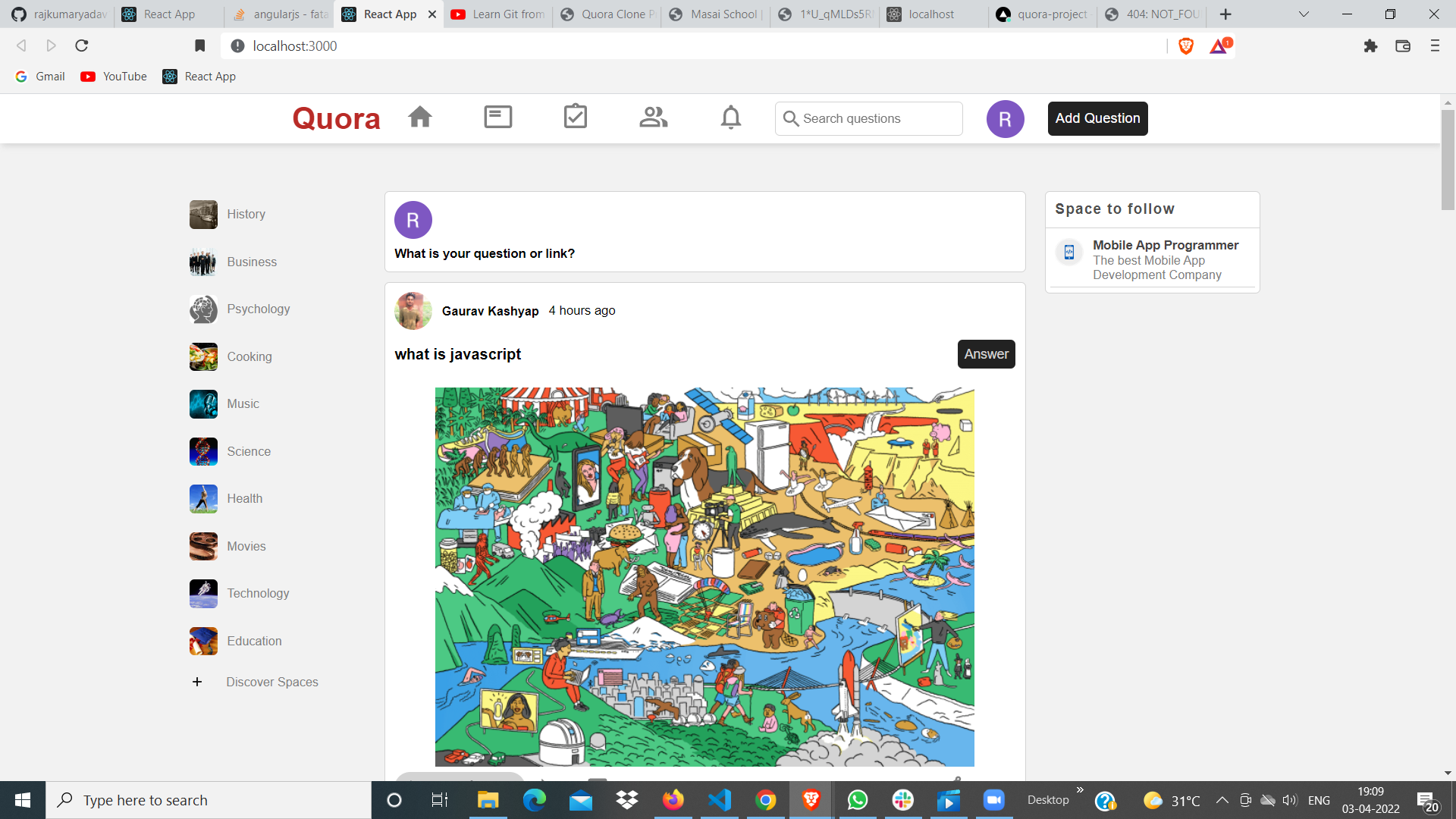Click Gaurav Kashyap's profile picture
Screen dimensions: 1456x819
click(413, 311)
